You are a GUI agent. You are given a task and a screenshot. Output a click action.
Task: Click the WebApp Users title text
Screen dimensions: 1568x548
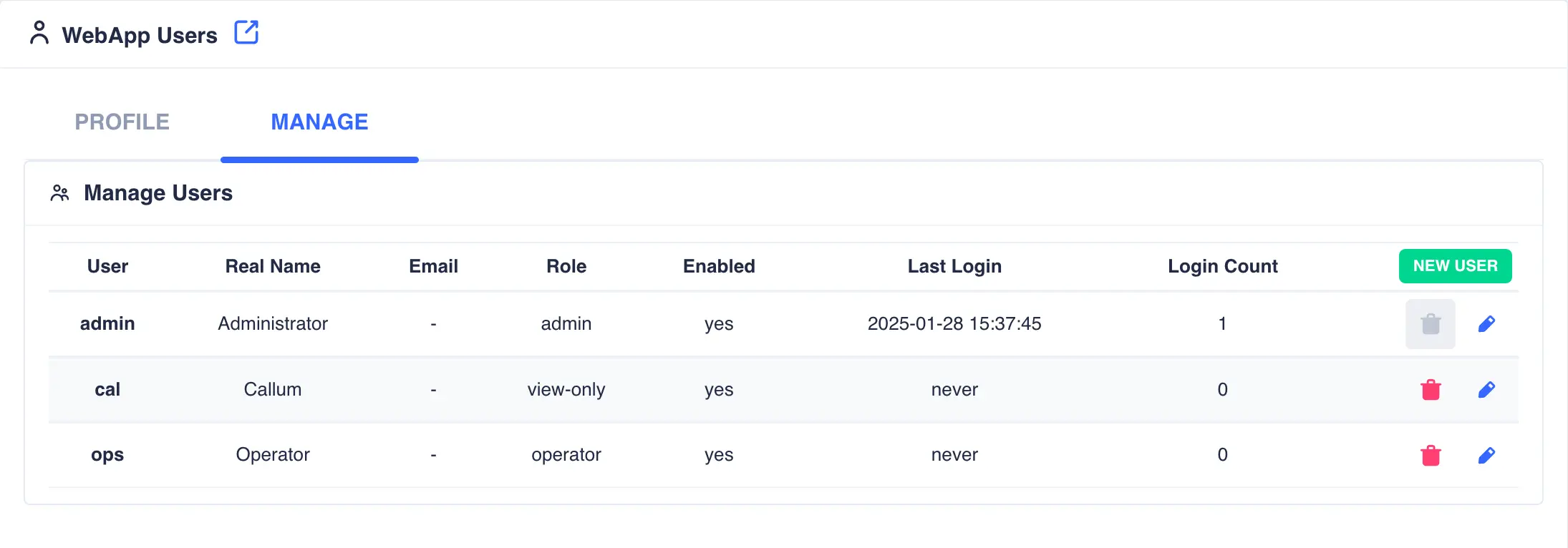tap(140, 34)
